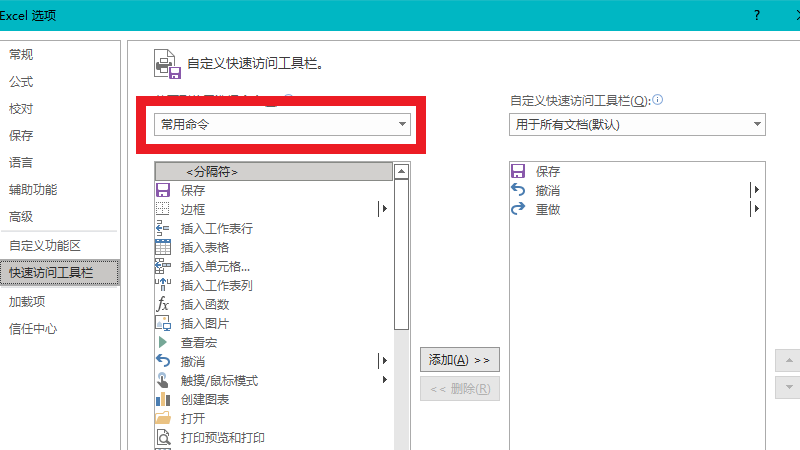Open the 保存 options category in the sidebar

pos(21,136)
